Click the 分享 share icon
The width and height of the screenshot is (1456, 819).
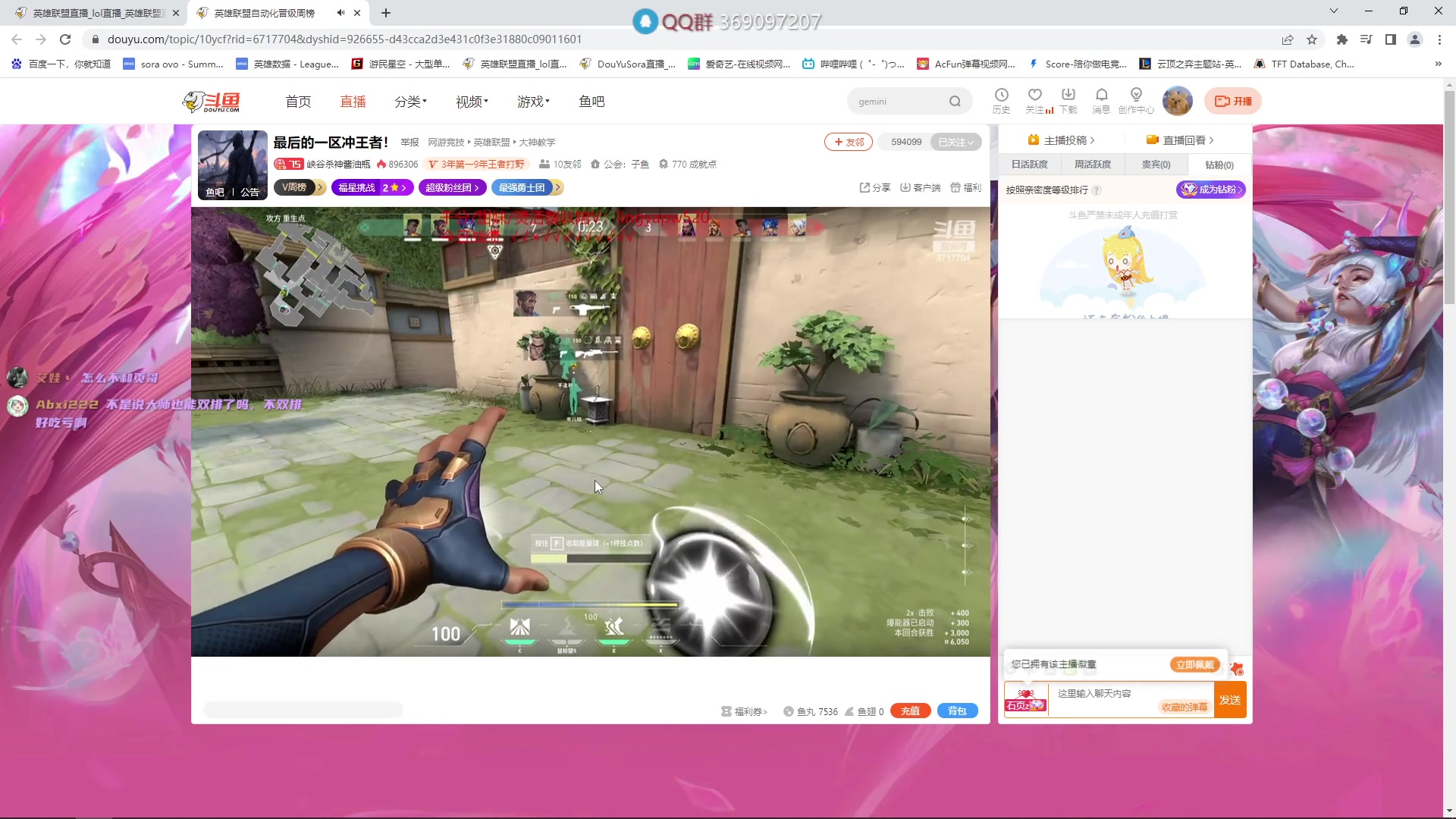coord(874,187)
